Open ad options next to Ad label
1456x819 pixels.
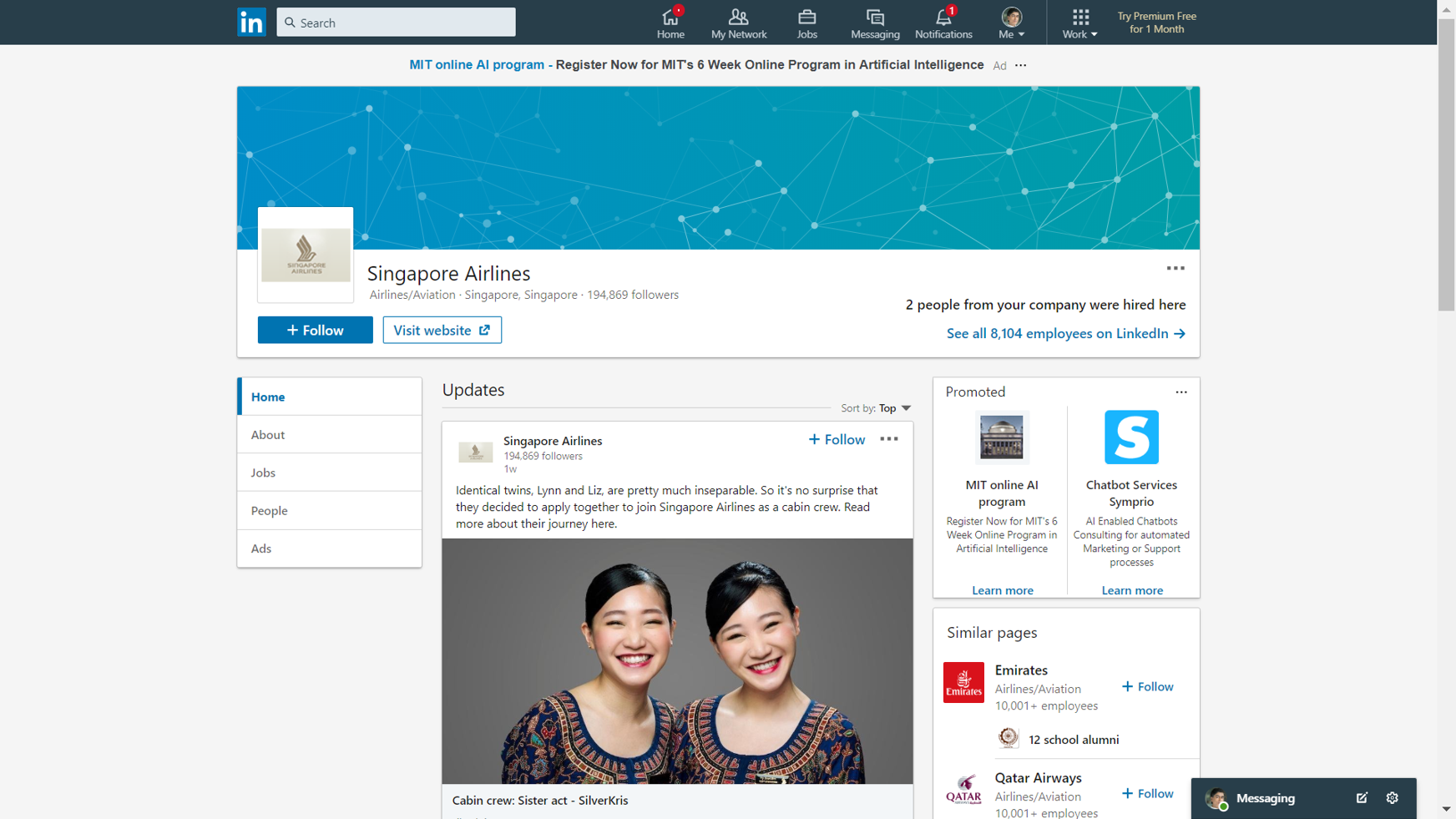pos(1020,65)
